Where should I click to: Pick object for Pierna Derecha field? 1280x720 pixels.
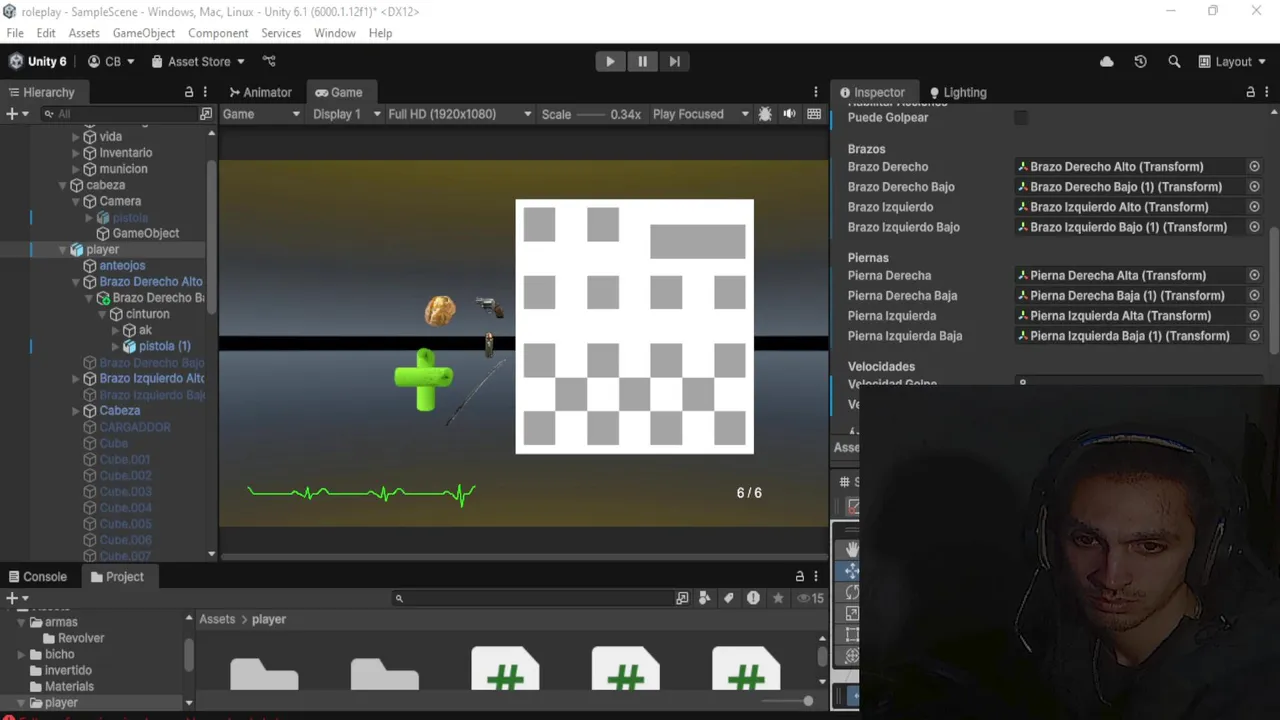[x=1254, y=275]
